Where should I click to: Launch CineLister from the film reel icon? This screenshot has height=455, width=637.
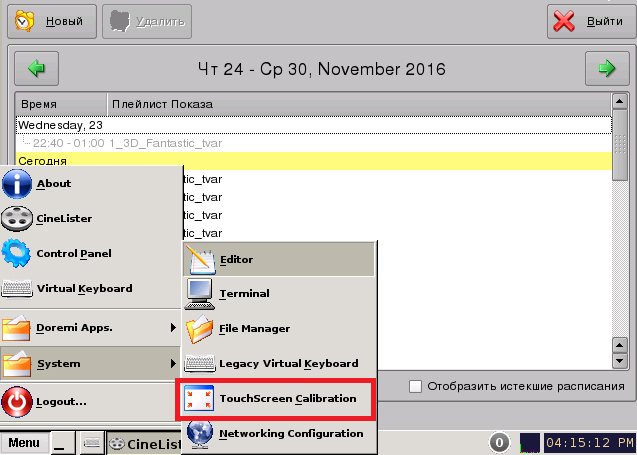pos(17,219)
